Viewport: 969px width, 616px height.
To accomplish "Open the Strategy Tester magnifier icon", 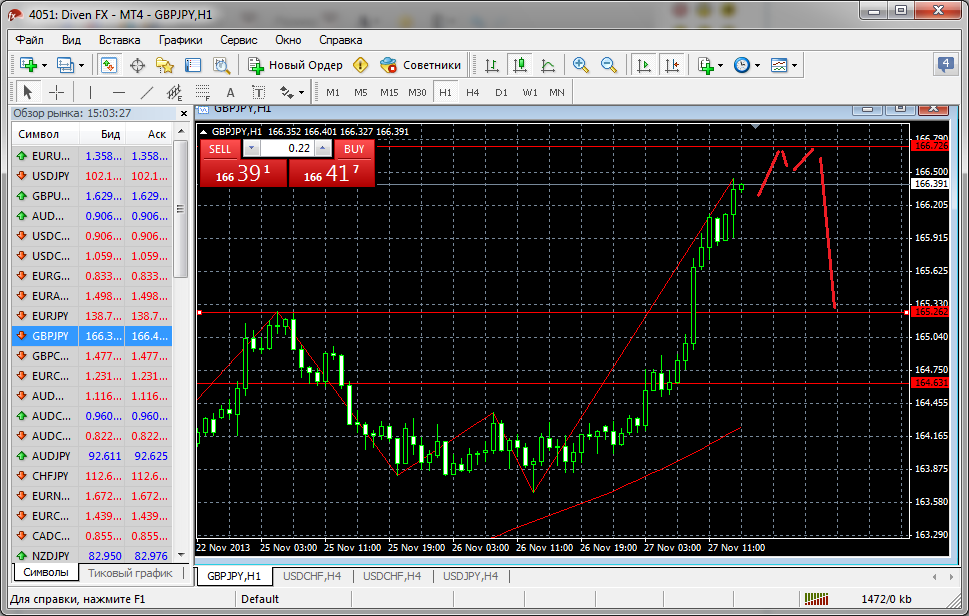I will 221,65.
